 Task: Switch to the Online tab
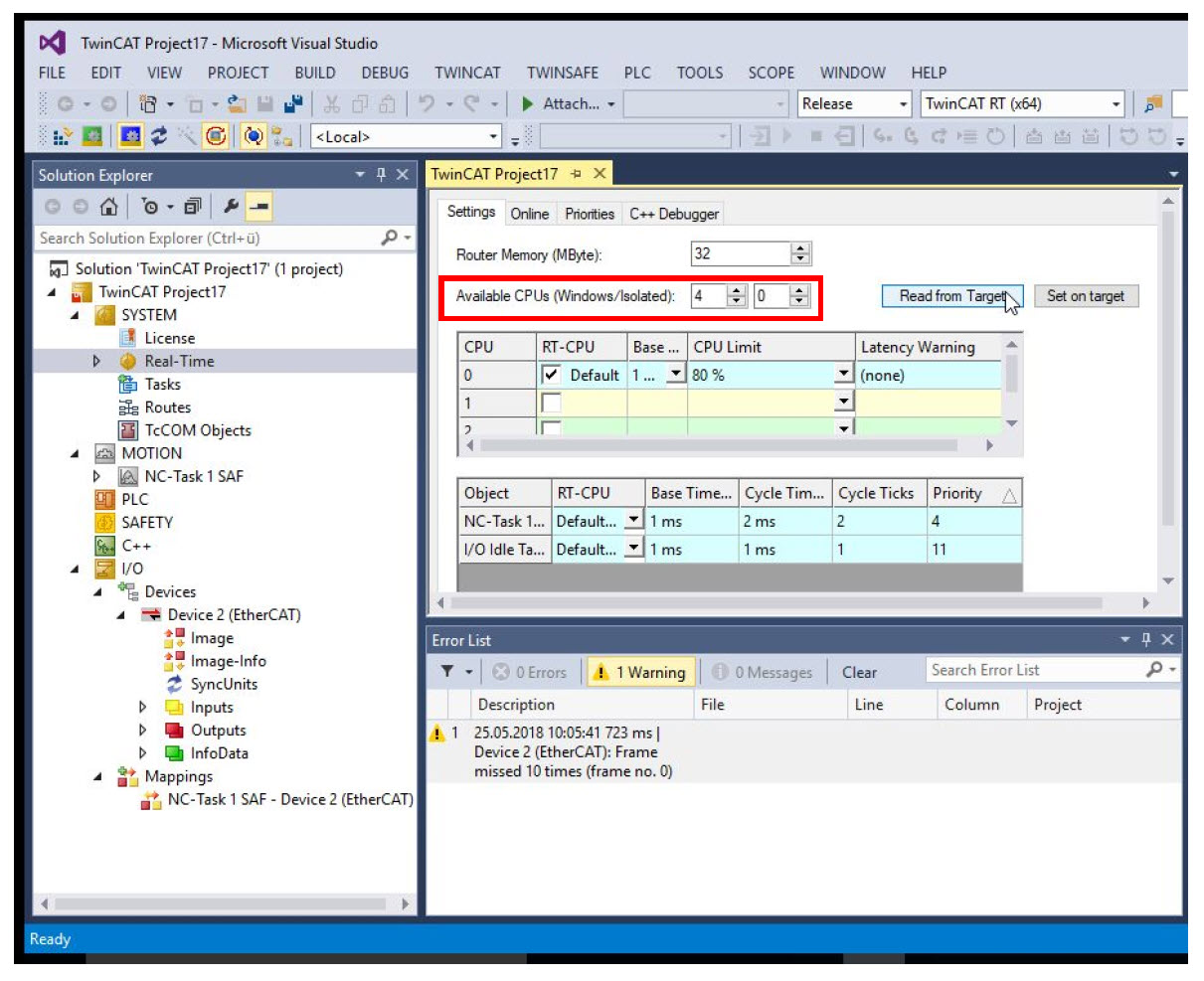(x=529, y=214)
